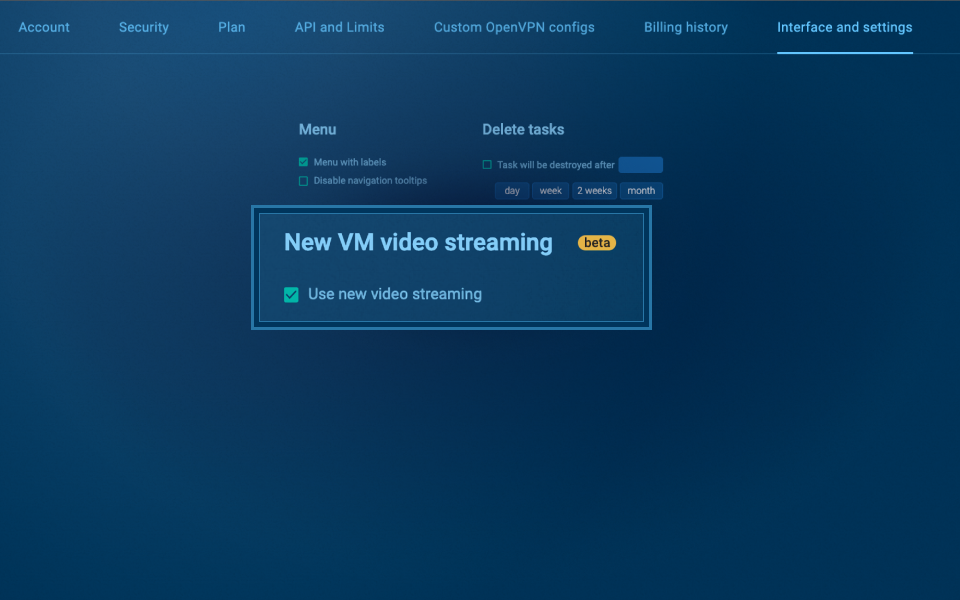Click the Menu section heading
This screenshot has height=600, width=960.
pos(317,129)
